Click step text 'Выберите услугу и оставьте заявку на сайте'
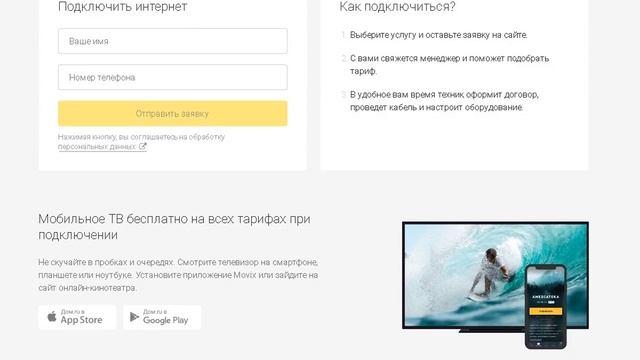Viewport: 640px width, 360px height. (438, 35)
